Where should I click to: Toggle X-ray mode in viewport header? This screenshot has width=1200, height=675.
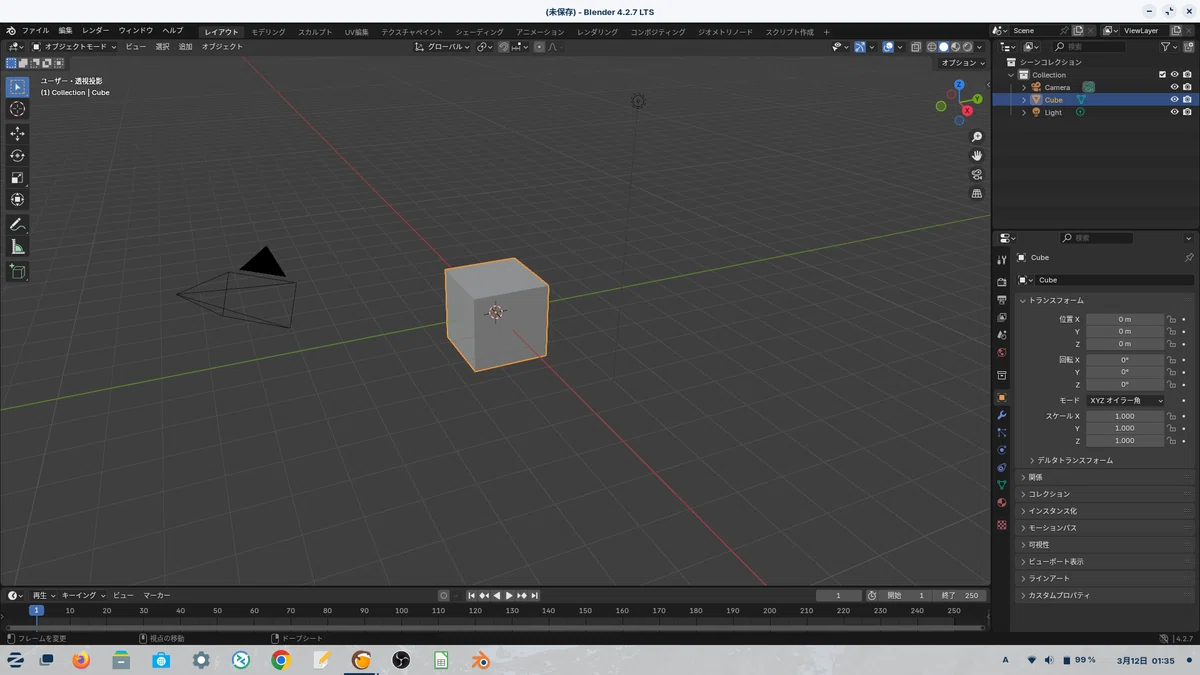click(x=916, y=47)
